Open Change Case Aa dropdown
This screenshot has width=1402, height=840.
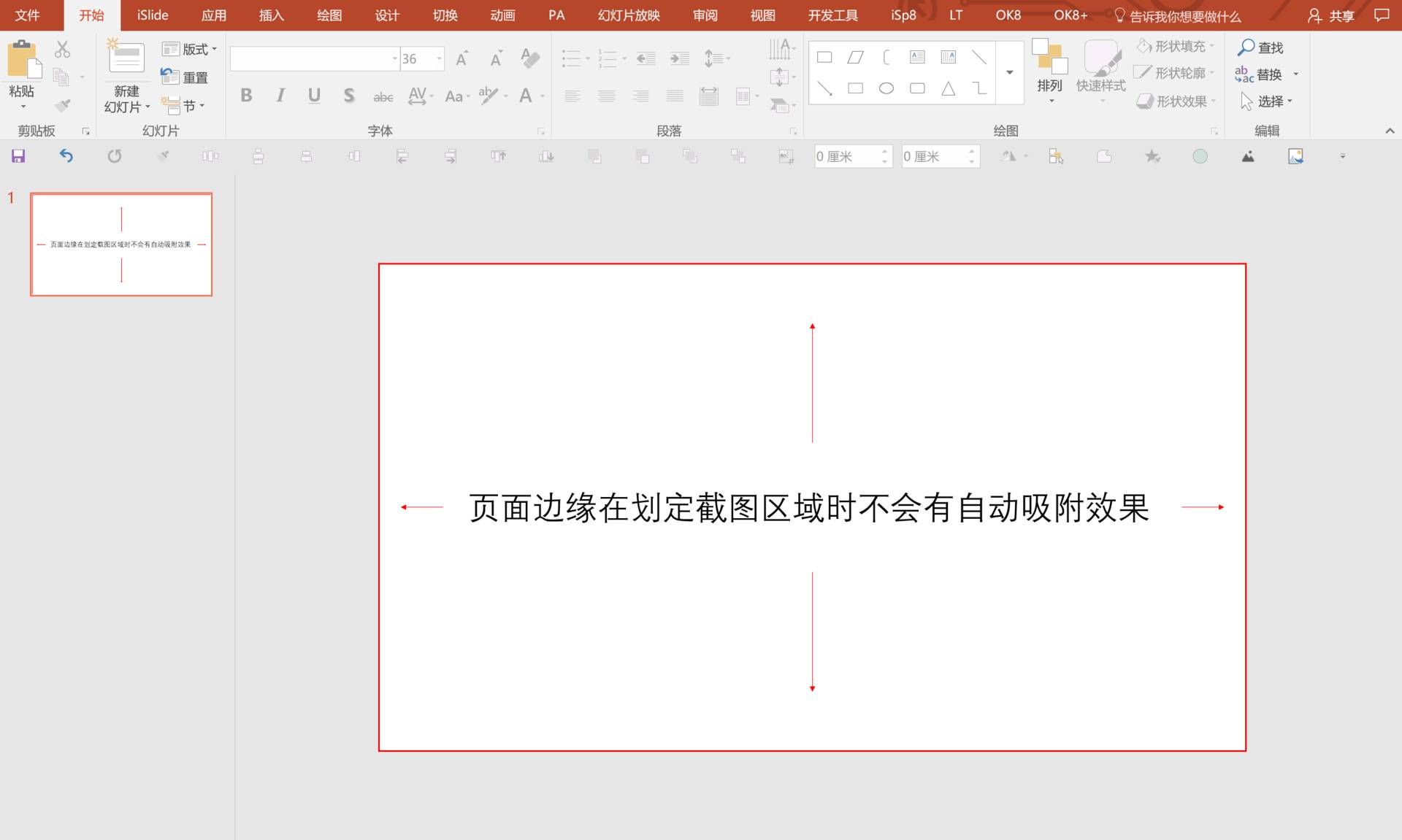(457, 96)
